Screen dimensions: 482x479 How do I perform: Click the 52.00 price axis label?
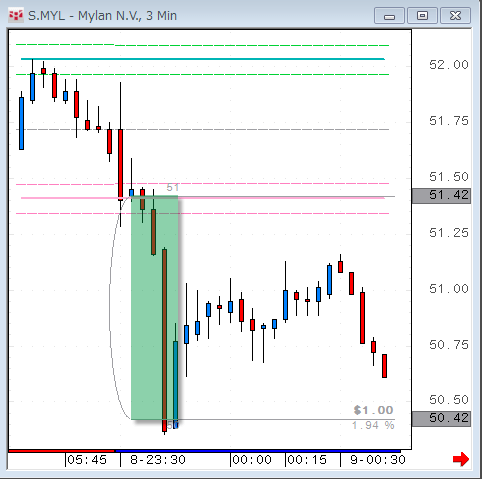[x=449, y=65]
